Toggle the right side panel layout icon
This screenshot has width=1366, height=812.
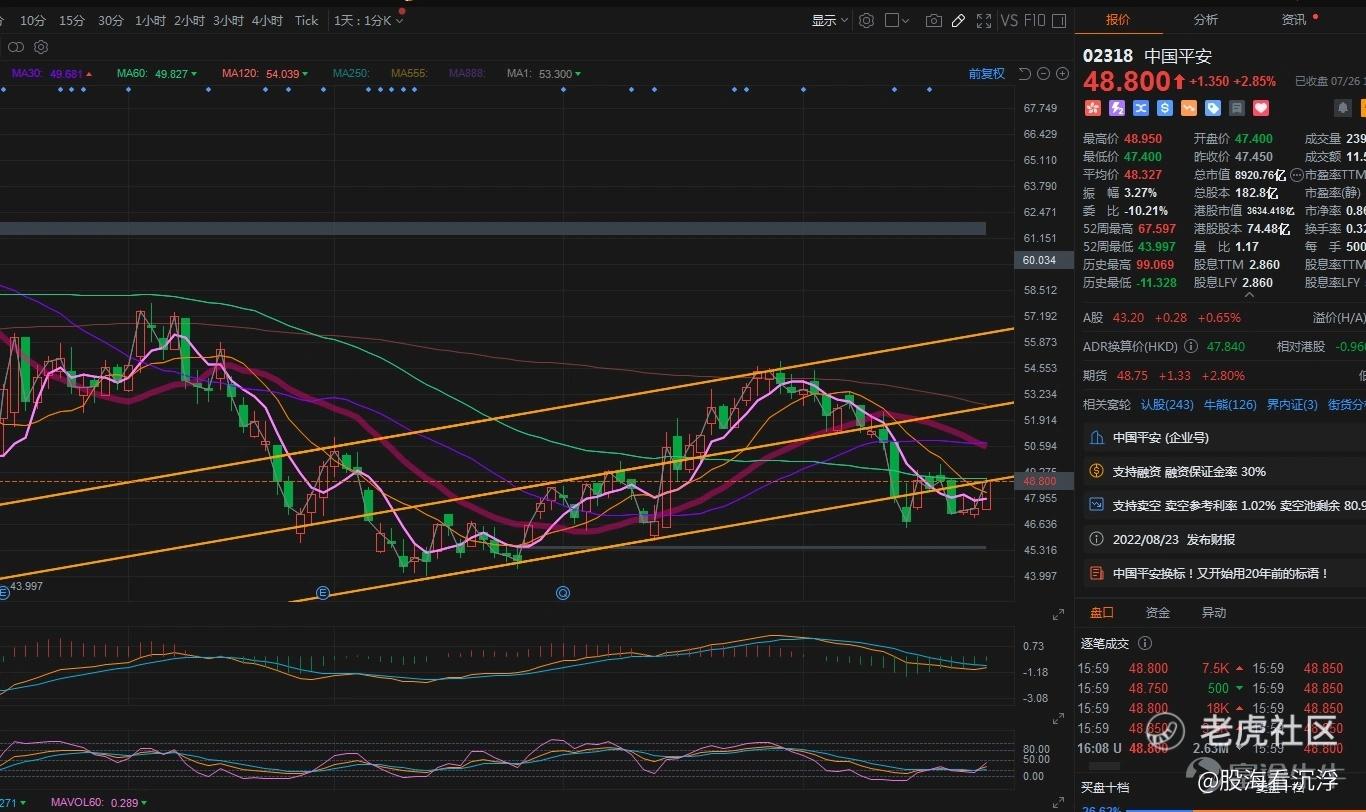[1059, 20]
